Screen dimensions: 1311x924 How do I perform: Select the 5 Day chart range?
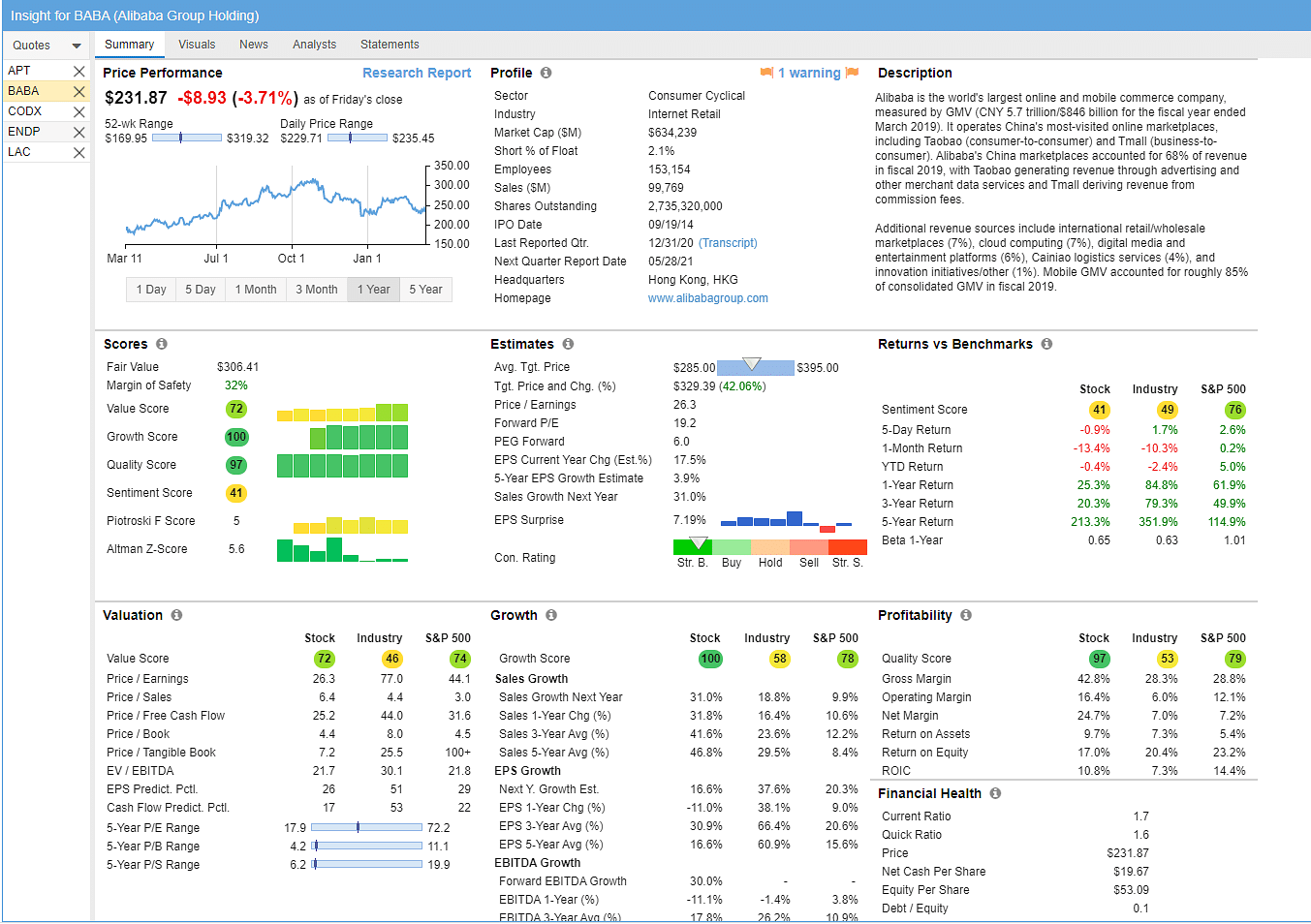pos(201,290)
